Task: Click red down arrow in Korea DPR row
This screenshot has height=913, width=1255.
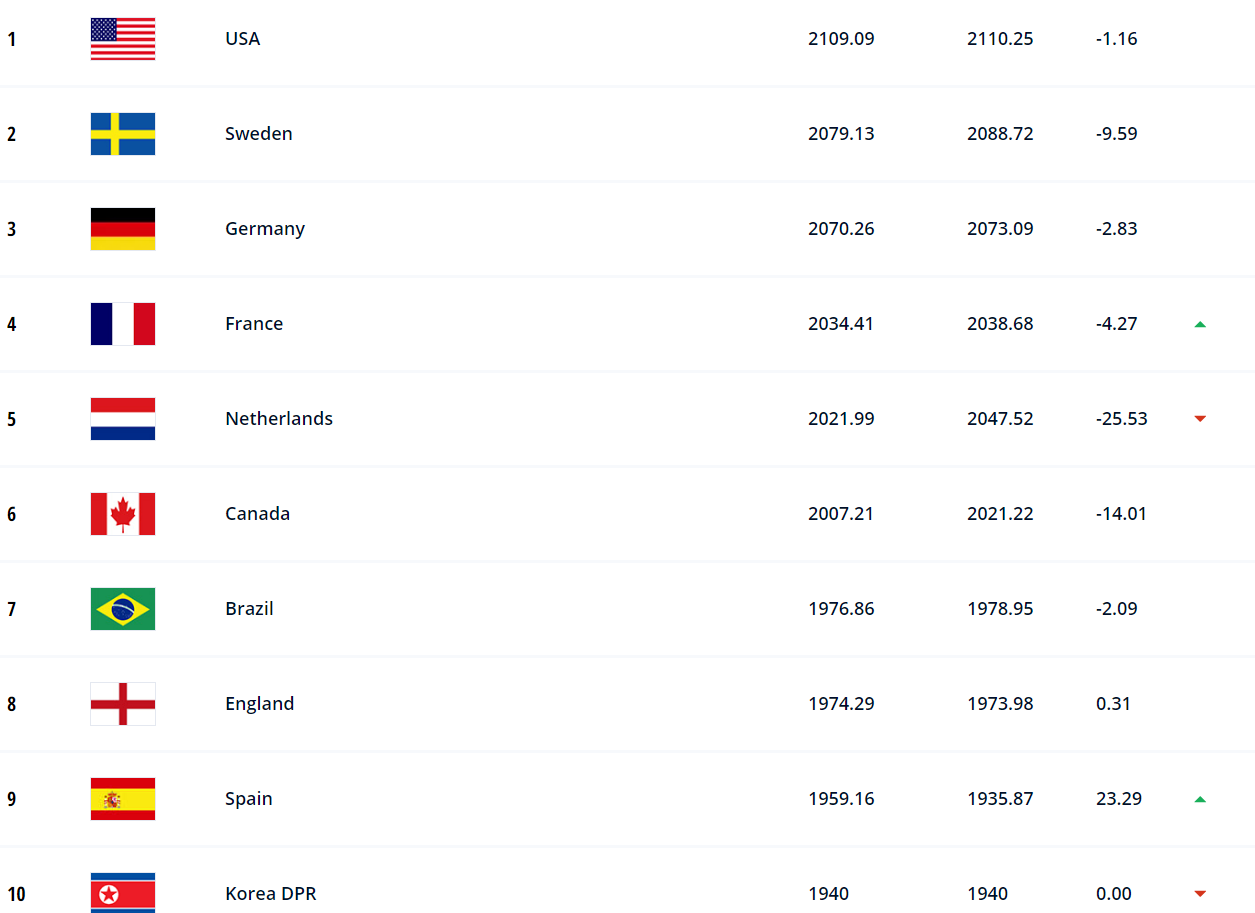Action: click(x=1200, y=894)
